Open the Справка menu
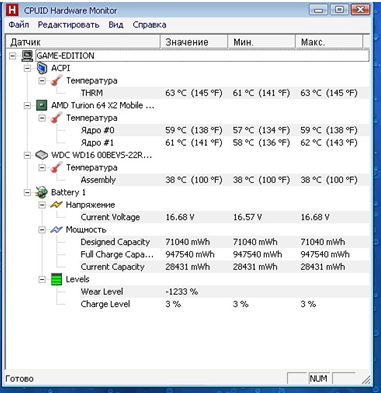The image size is (381, 393). coord(149,25)
